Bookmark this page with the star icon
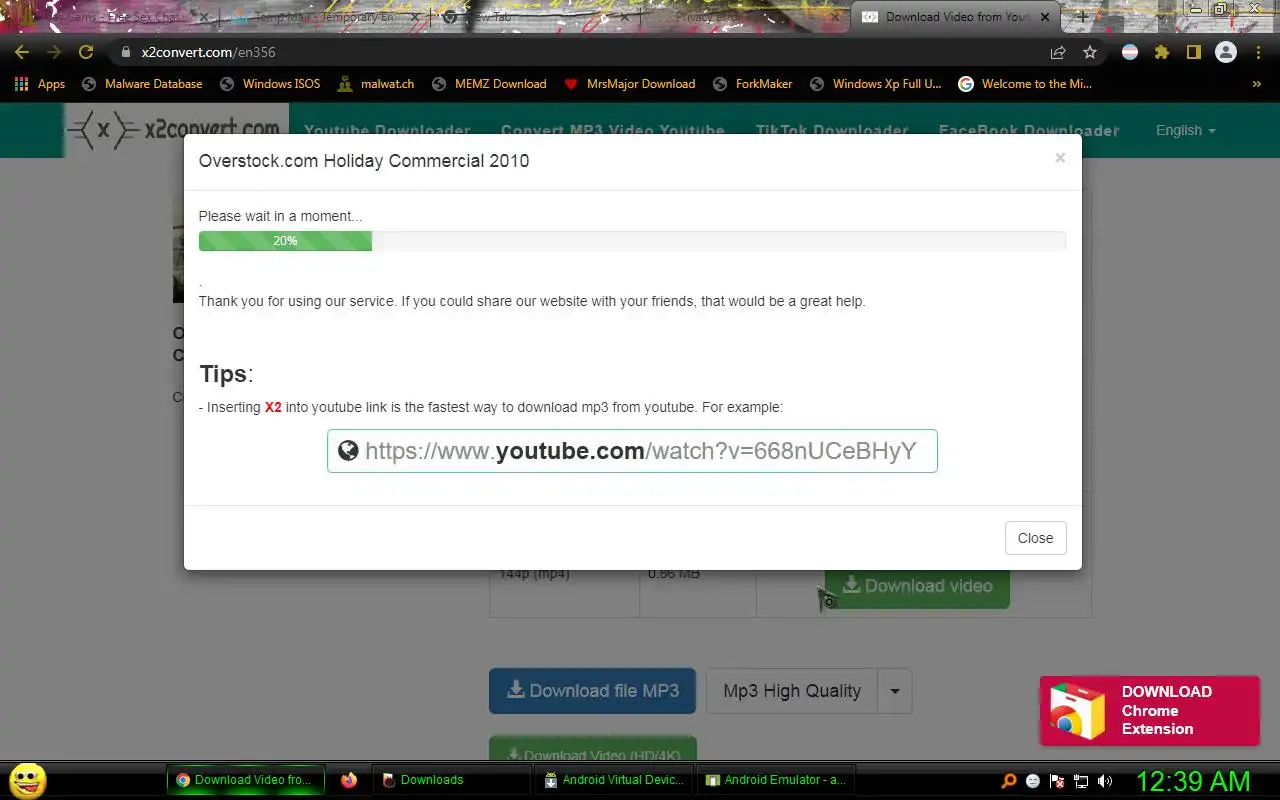Viewport: 1280px width, 800px height. (x=1090, y=52)
